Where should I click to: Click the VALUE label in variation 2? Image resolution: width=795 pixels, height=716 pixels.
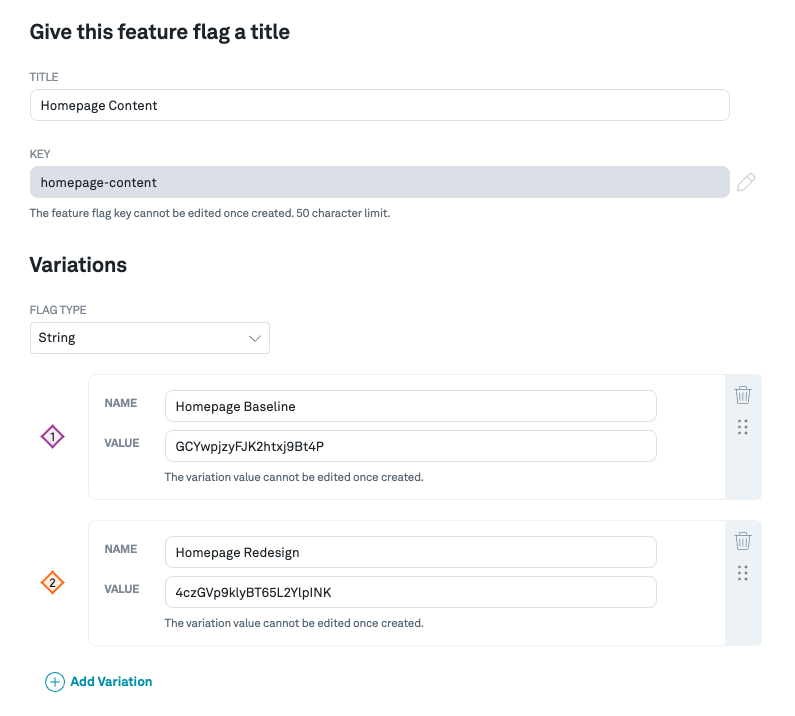(122, 589)
